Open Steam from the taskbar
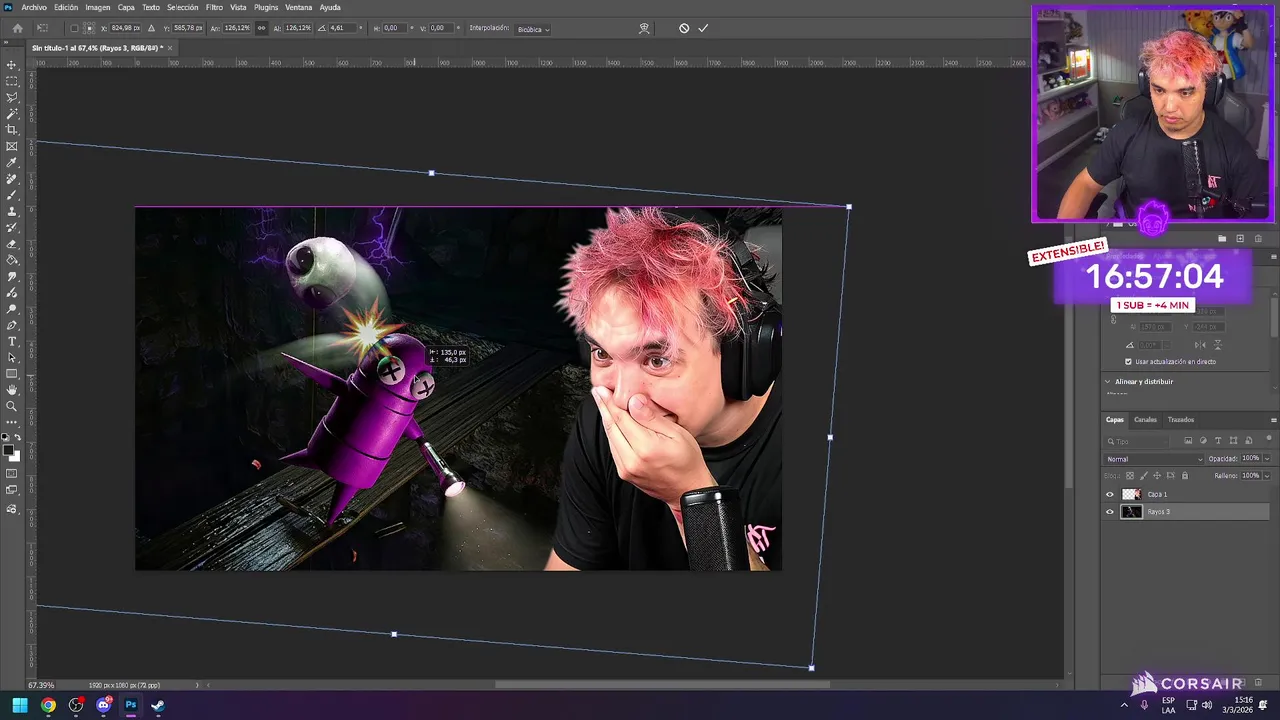The width and height of the screenshot is (1280, 720). coord(158,705)
